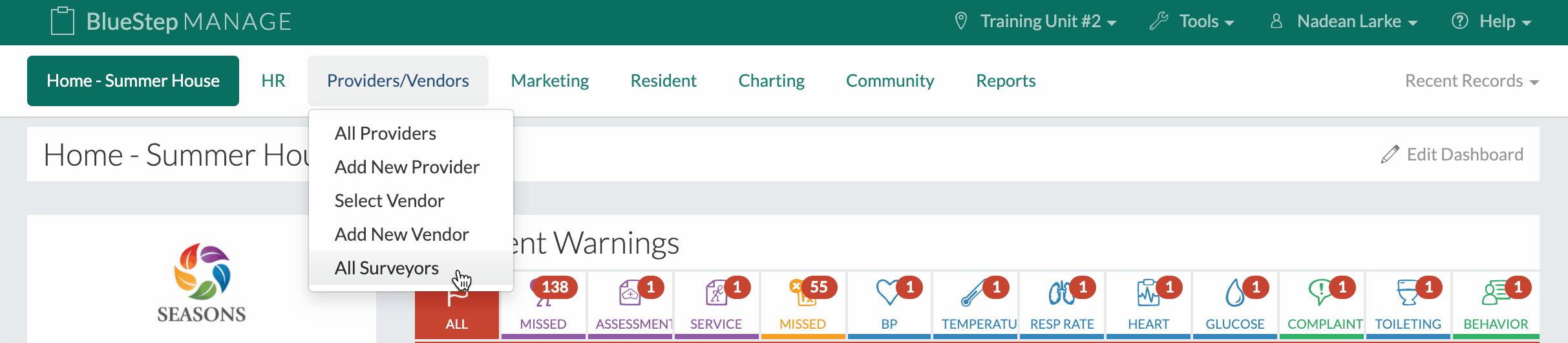Open the Recent Records dropdown
Image resolution: width=1568 pixels, height=343 pixels.
pyautogui.click(x=1472, y=81)
